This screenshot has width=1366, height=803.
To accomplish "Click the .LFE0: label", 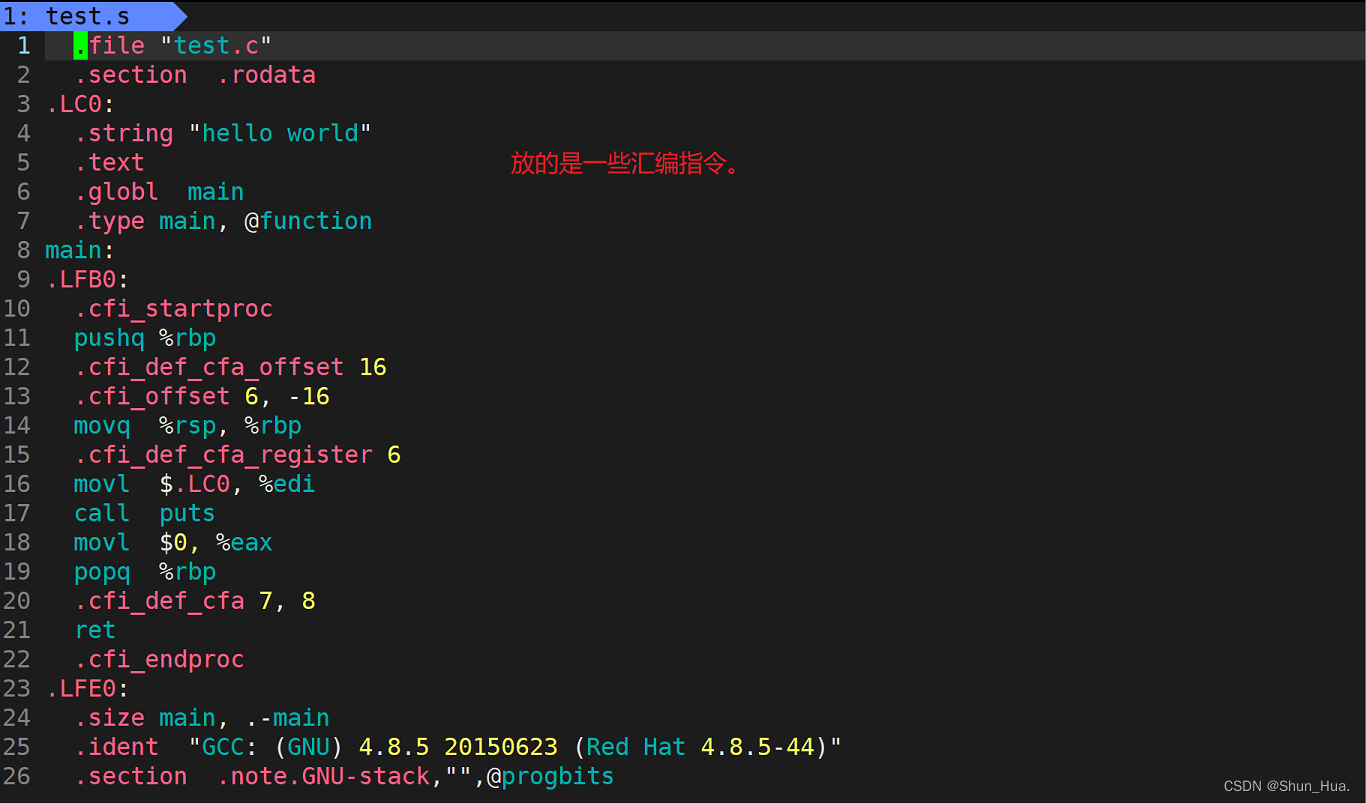I will tap(88, 689).
